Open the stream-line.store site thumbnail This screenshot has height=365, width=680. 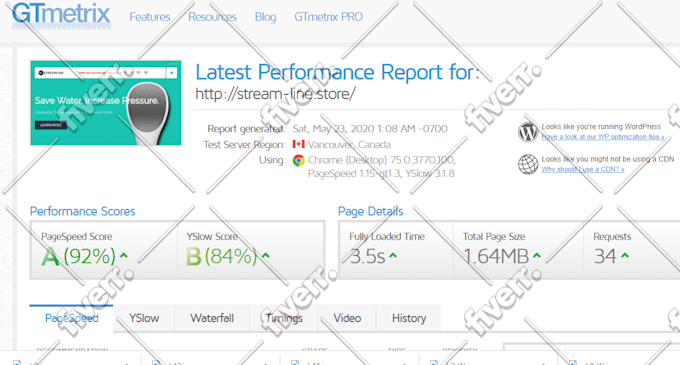(x=106, y=103)
